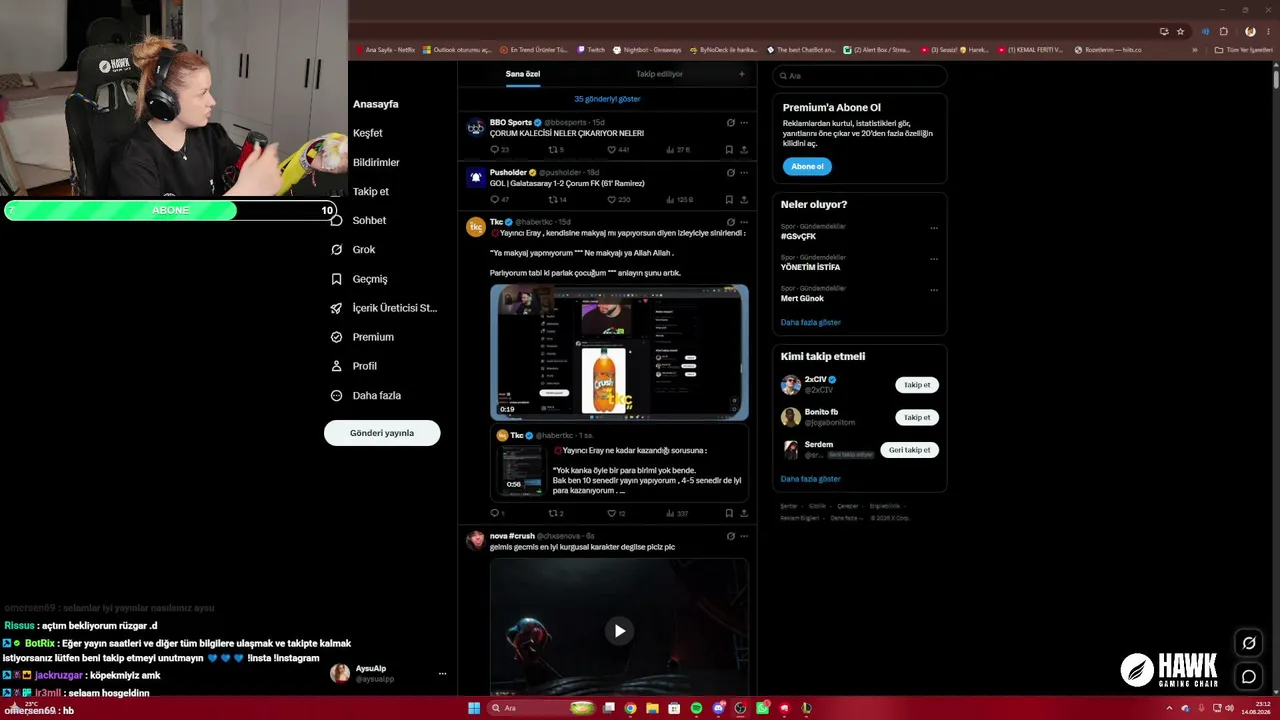Follow Bonito fb with Takip et button
Screen dimensions: 1280x720
point(917,417)
